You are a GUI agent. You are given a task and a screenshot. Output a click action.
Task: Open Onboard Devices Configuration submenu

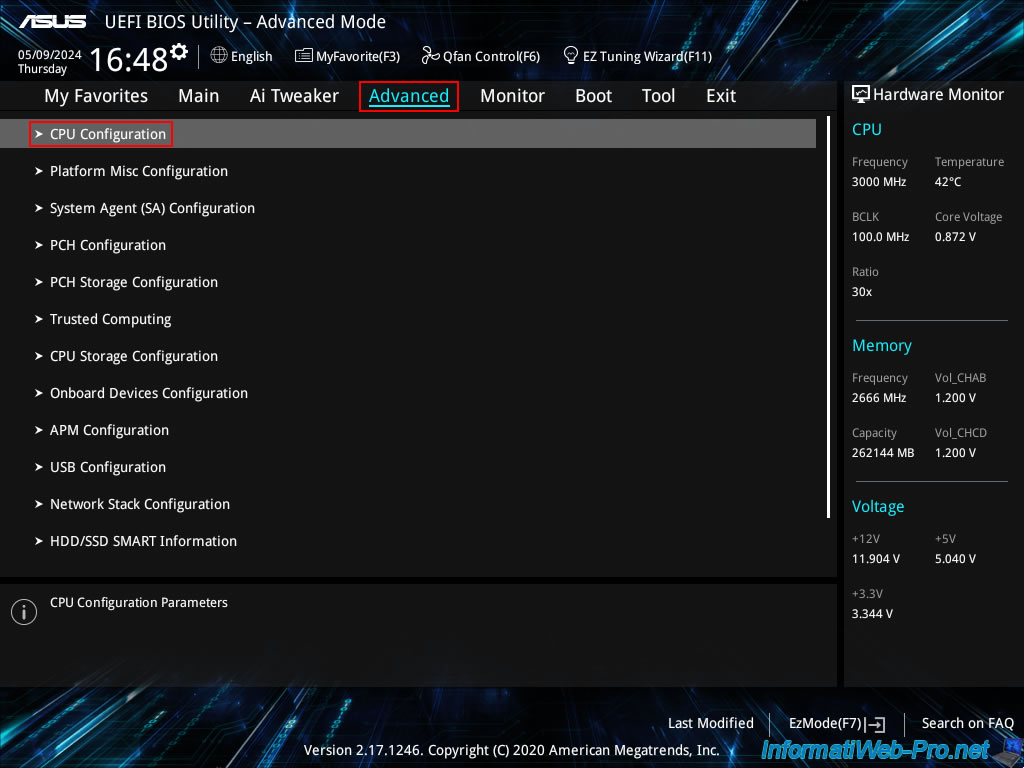pyautogui.click(x=148, y=393)
